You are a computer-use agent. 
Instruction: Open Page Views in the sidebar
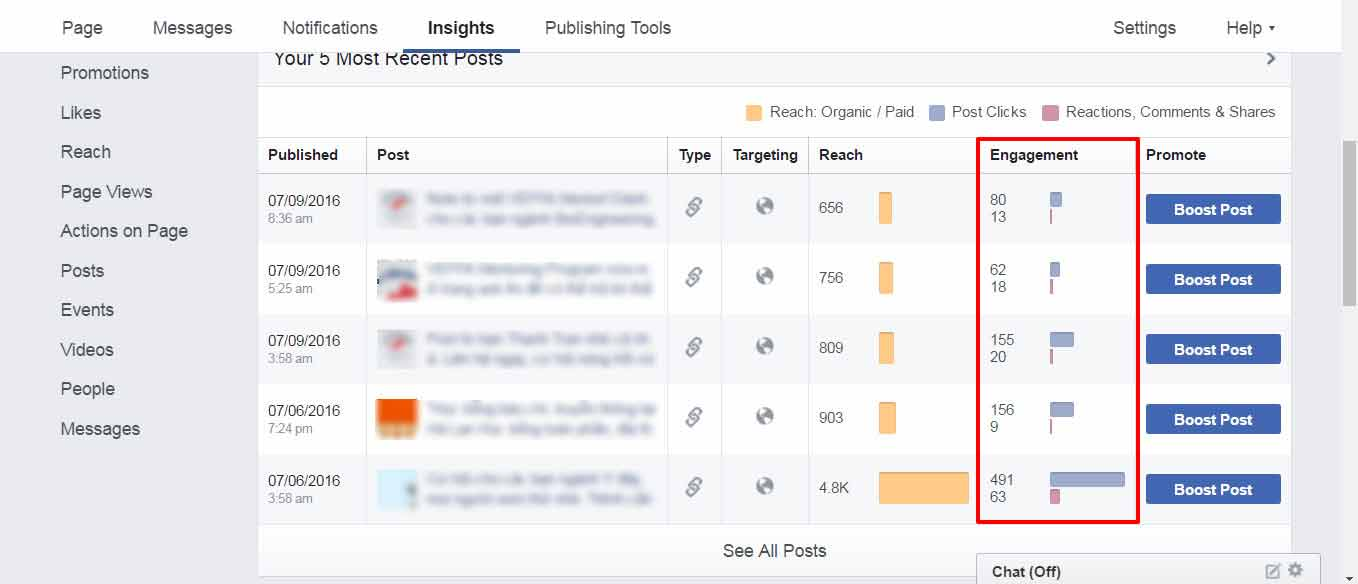pos(106,191)
